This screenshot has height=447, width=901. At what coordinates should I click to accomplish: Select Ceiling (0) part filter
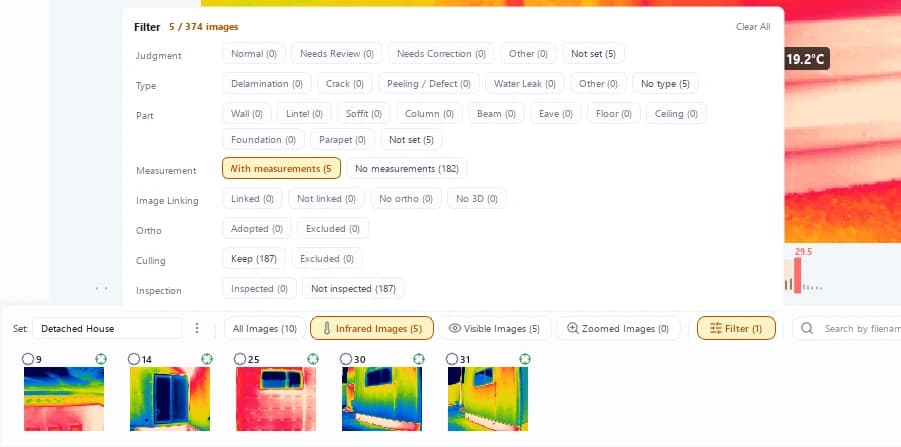pyautogui.click(x=676, y=113)
